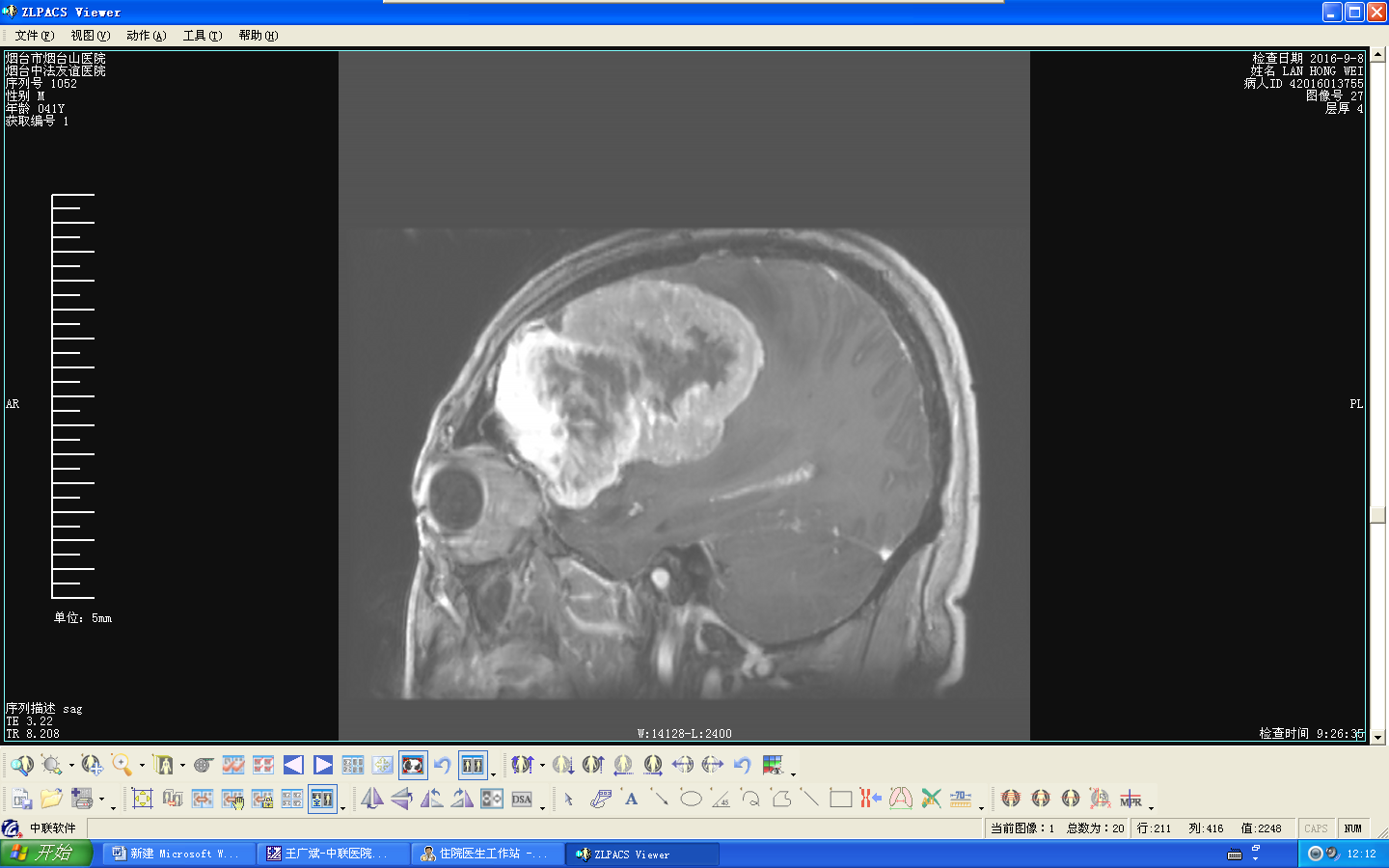Expand dropdown arrow next to MPR icon

pyautogui.click(x=1151, y=807)
